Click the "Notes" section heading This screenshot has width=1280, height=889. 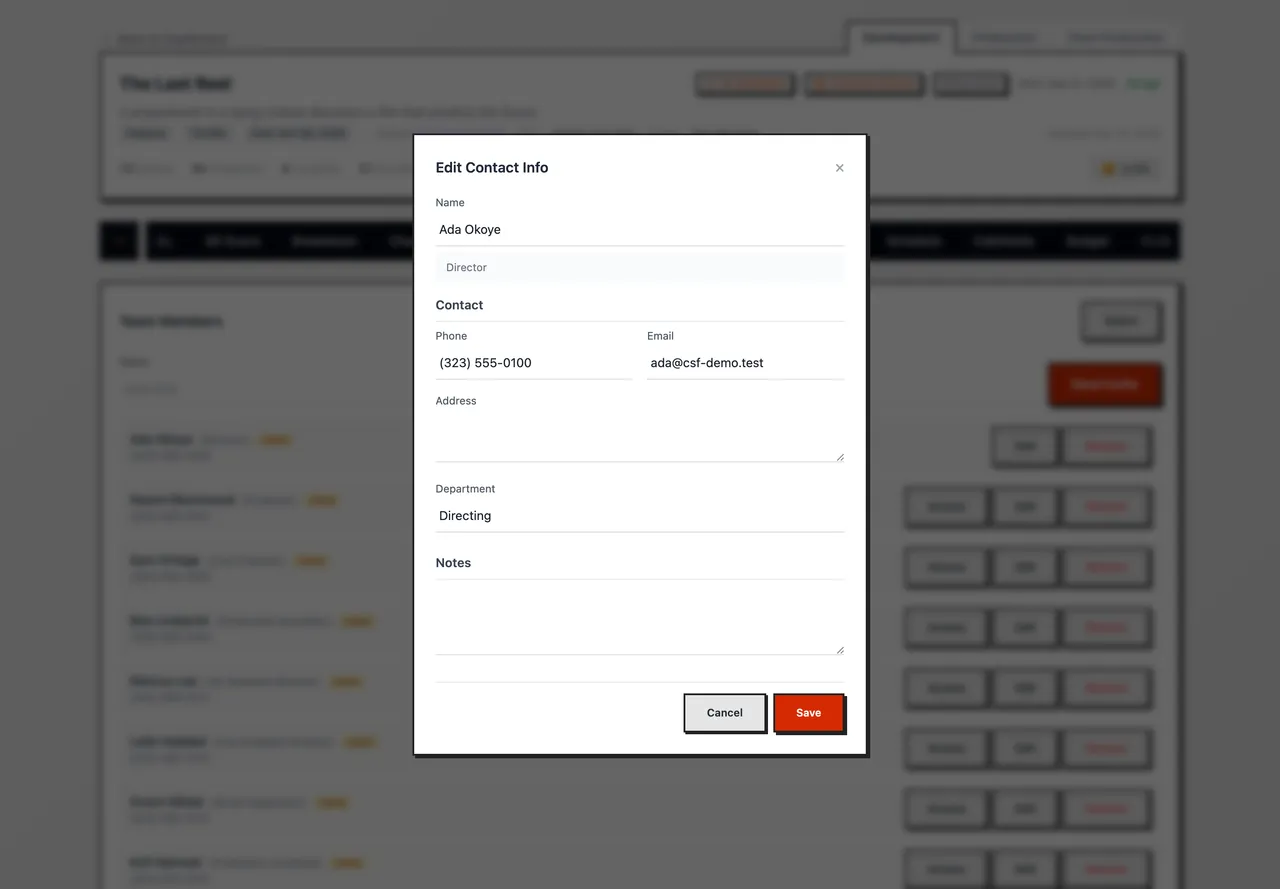454,563
